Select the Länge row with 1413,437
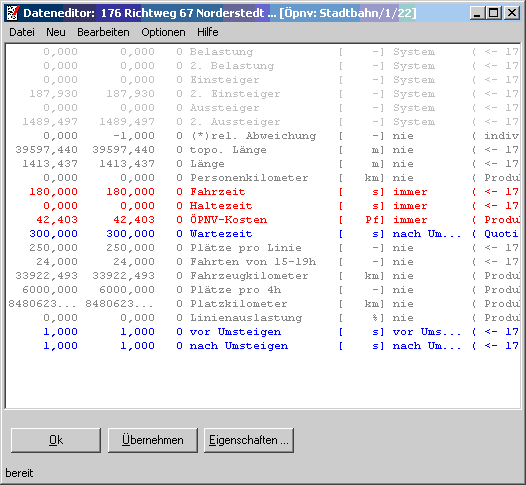526x485 pixels. click(x=263, y=164)
